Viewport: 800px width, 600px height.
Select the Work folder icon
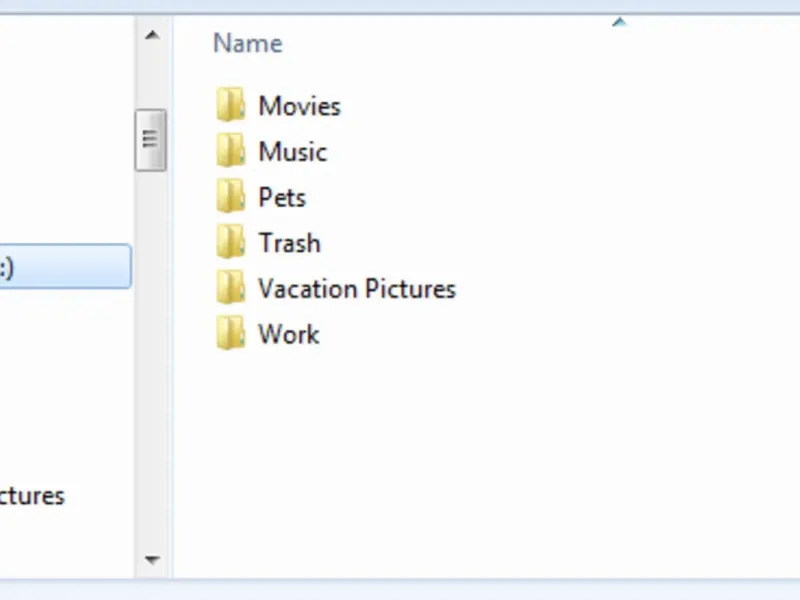coord(231,334)
